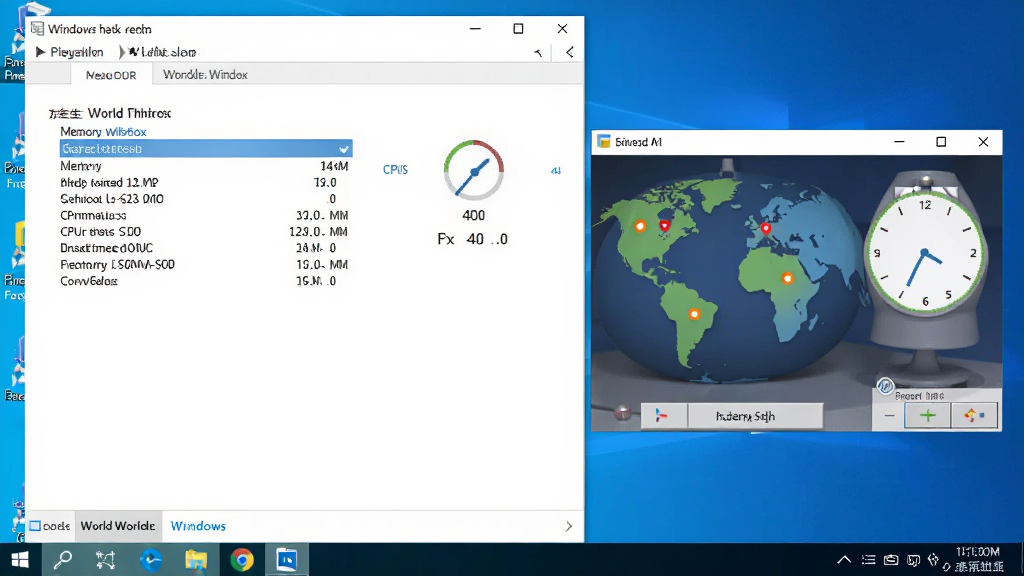The image size is (1024, 576).
Task: Click the small red ball left of the arrow button
Action: tap(622, 413)
